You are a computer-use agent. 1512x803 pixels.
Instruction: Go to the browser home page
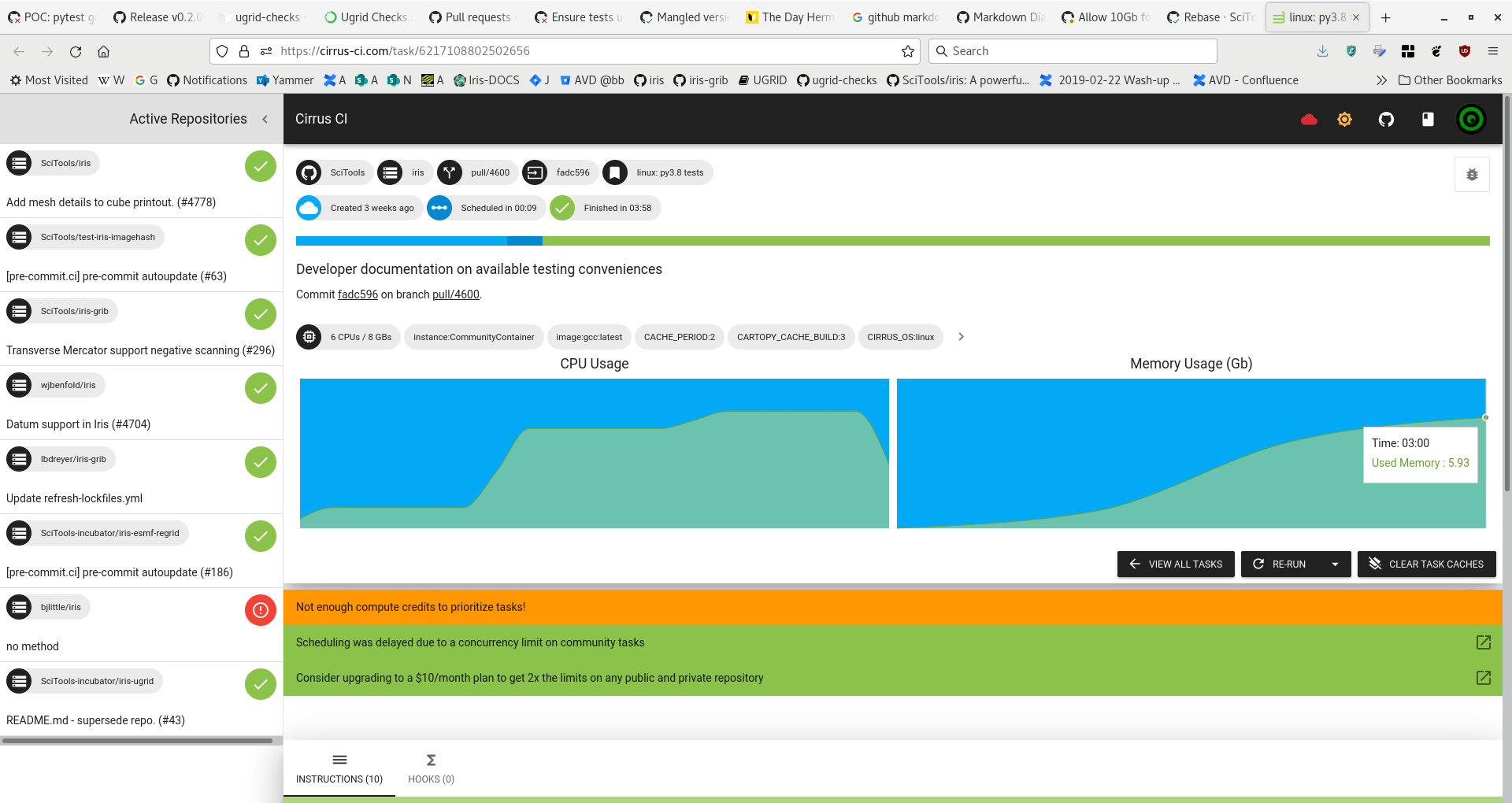tap(103, 51)
